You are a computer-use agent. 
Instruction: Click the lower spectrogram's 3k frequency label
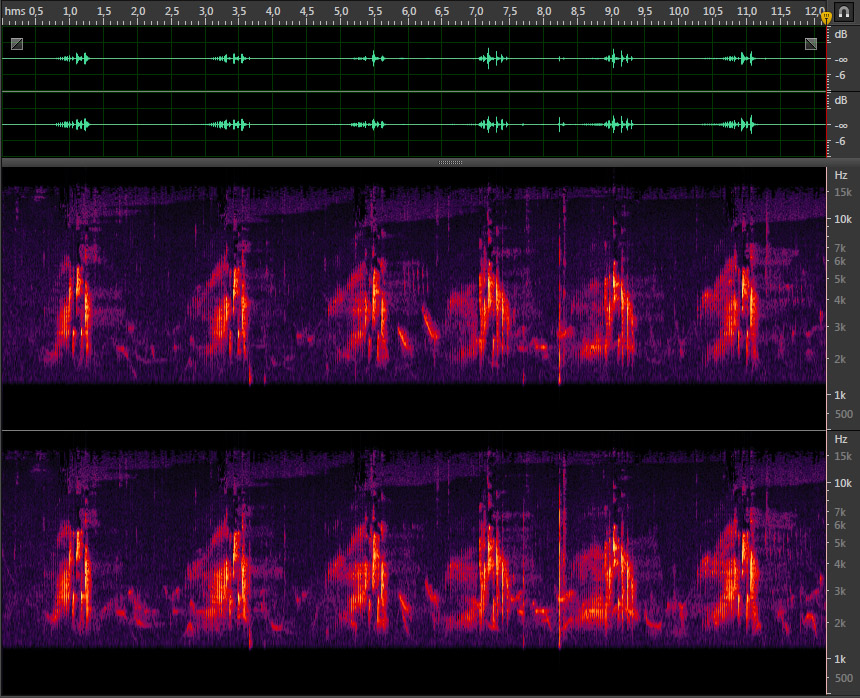tap(840, 591)
